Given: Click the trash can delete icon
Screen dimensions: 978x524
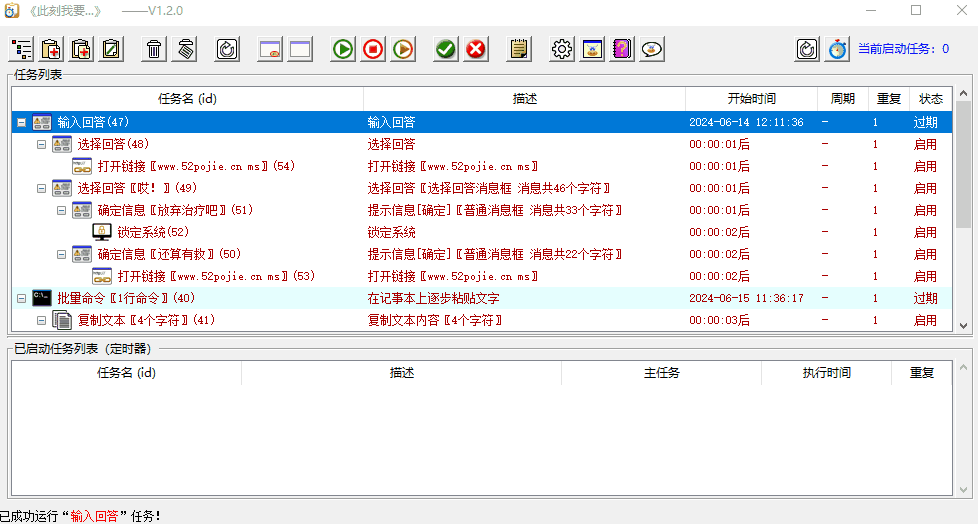Looking at the screenshot, I should tap(154, 49).
